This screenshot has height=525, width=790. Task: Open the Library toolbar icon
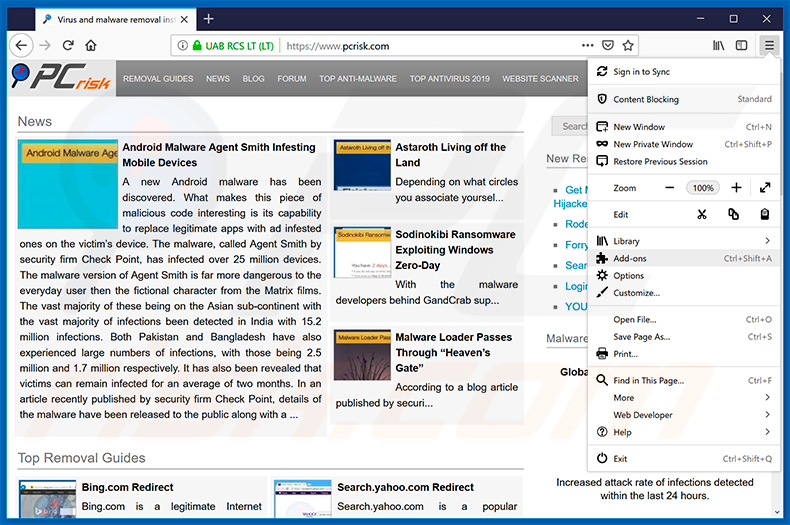coord(718,45)
